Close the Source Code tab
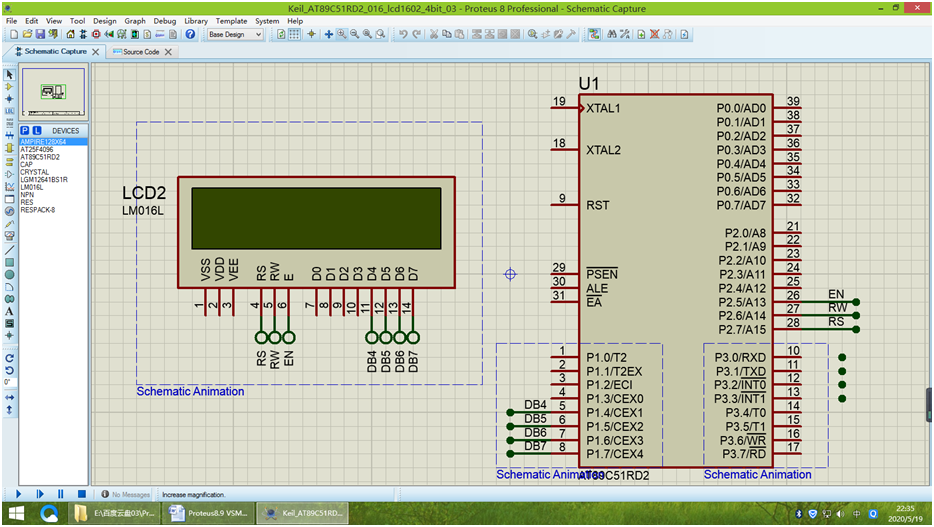The image size is (934, 527). (x=169, y=52)
